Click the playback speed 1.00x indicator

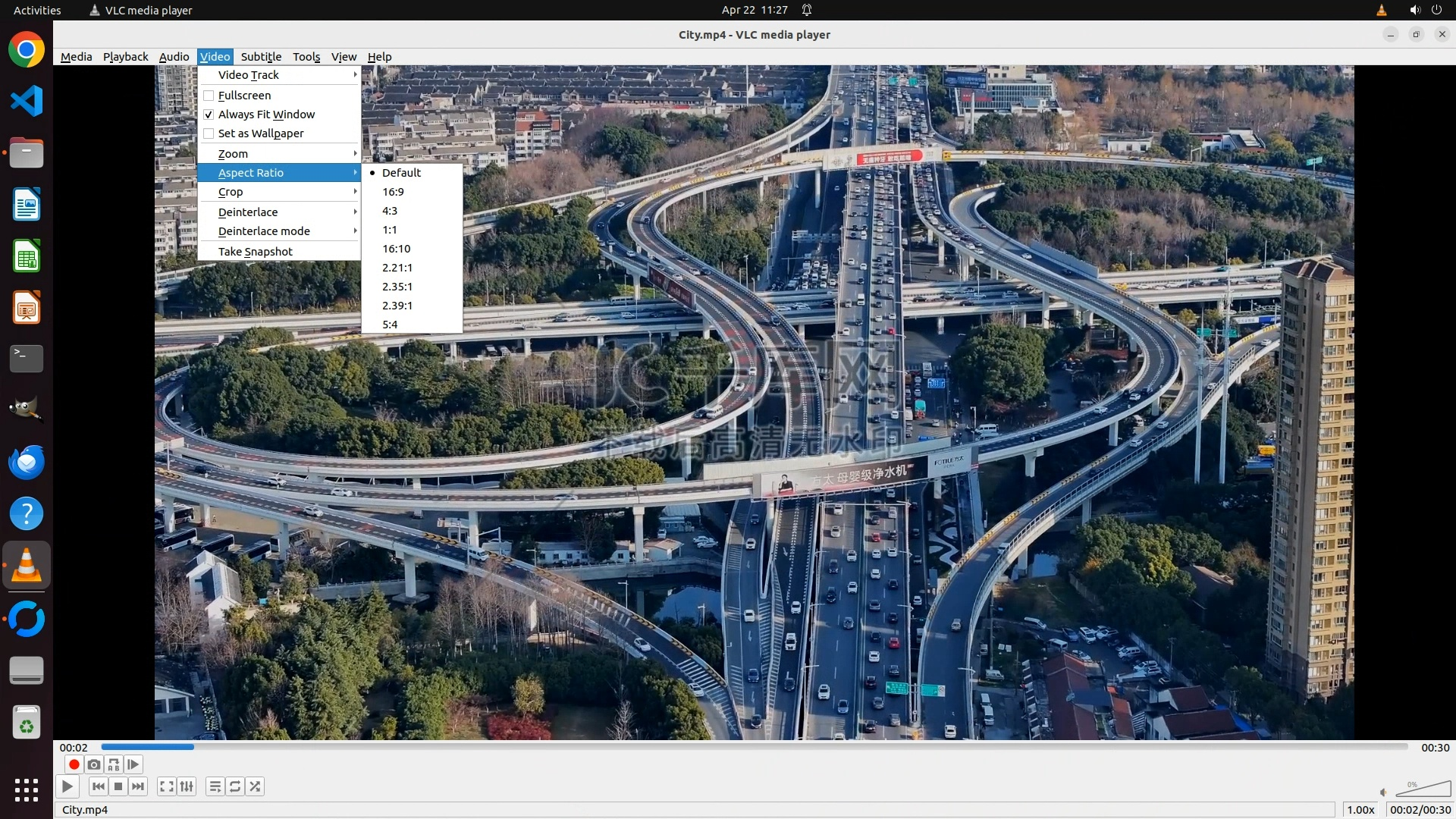point(1360,810)
